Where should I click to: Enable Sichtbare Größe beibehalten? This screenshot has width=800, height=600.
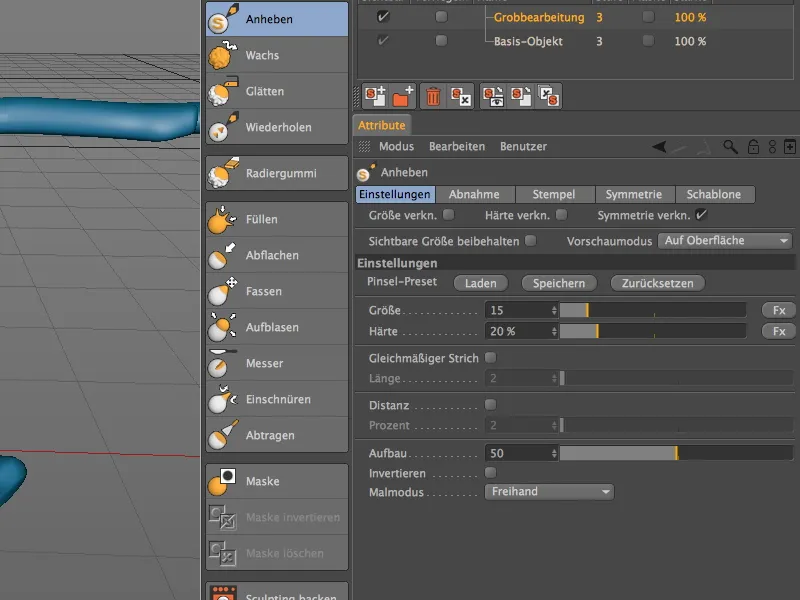531,240
